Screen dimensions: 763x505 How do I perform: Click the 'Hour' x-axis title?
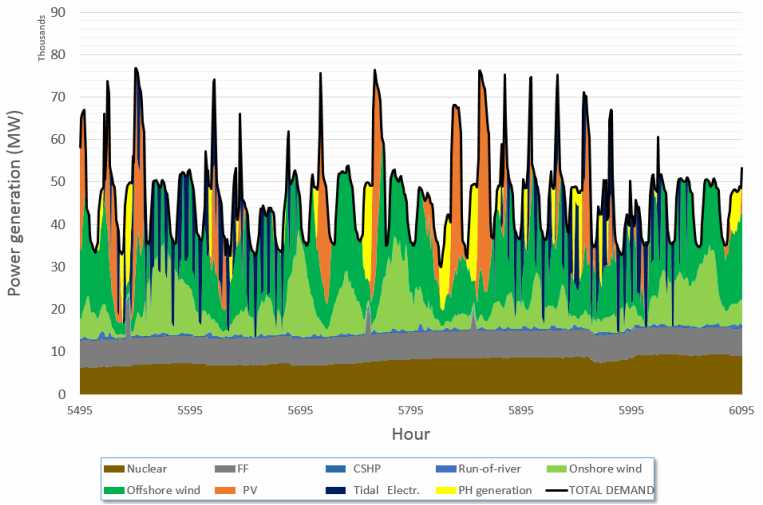[411, 434]
